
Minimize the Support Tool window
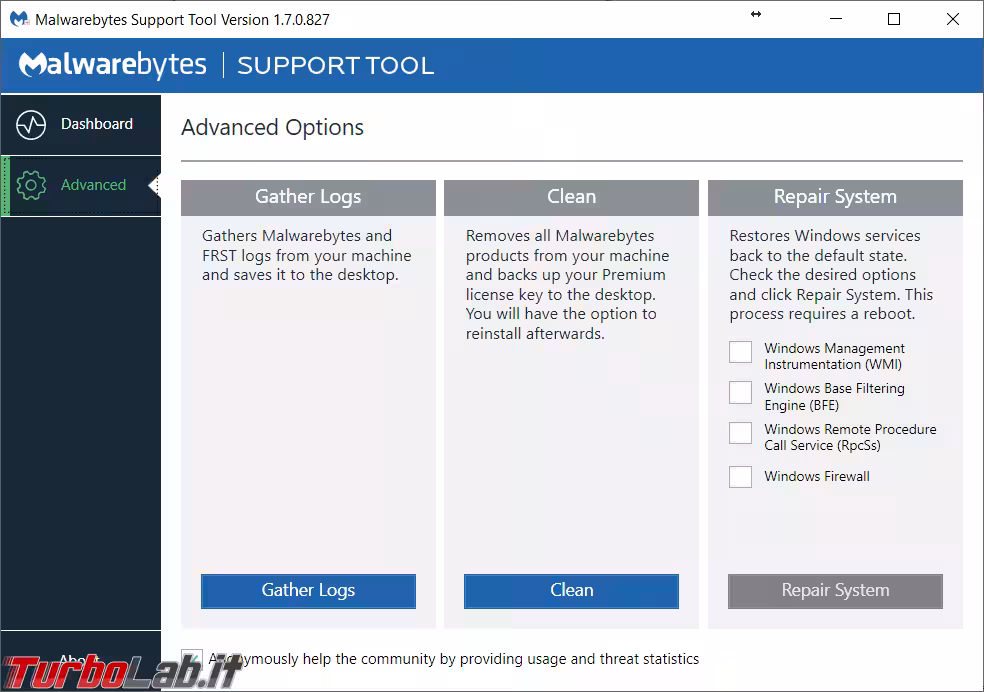(838, 19)
